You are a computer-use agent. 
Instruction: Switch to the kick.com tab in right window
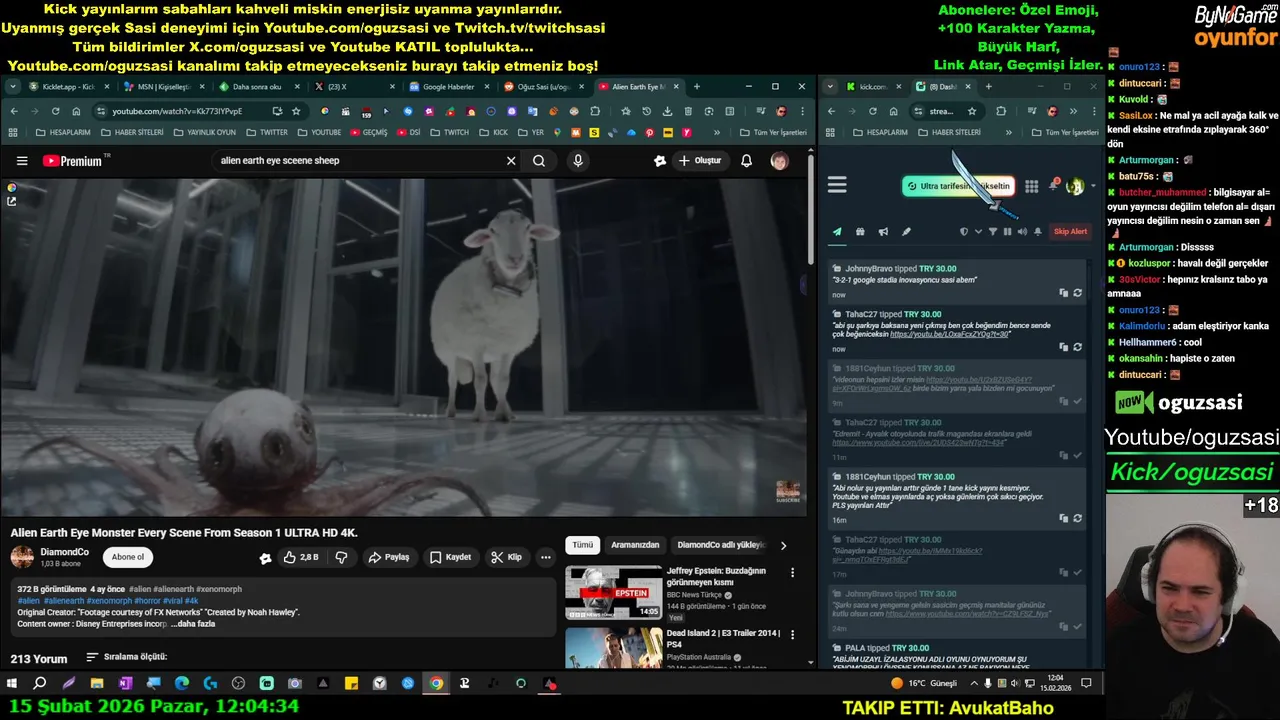click(873, 87)
